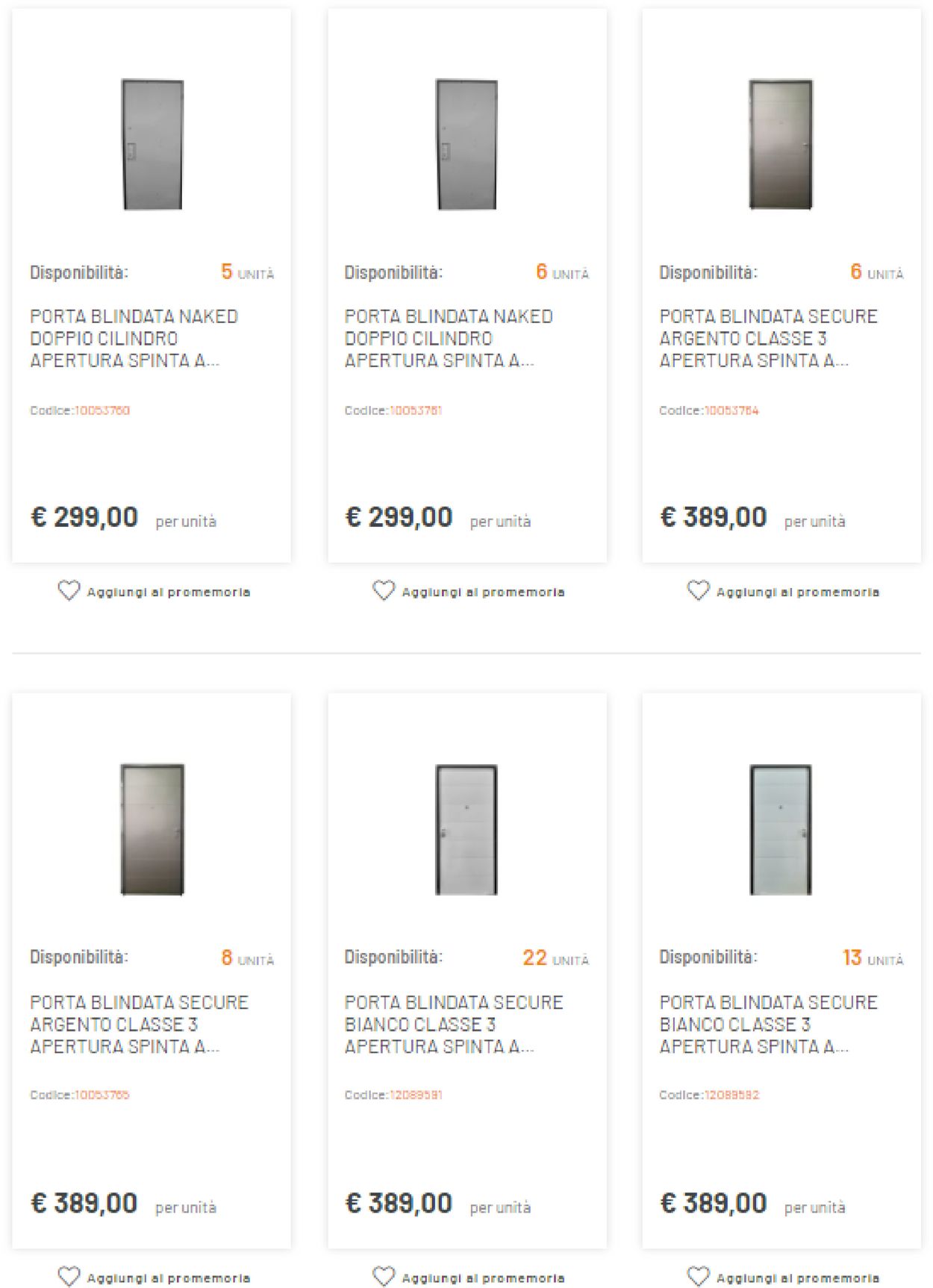Open Porta Blindata Secure Argento title, 6 units
The image size is (933, 1288).
[x=768, y=338]
